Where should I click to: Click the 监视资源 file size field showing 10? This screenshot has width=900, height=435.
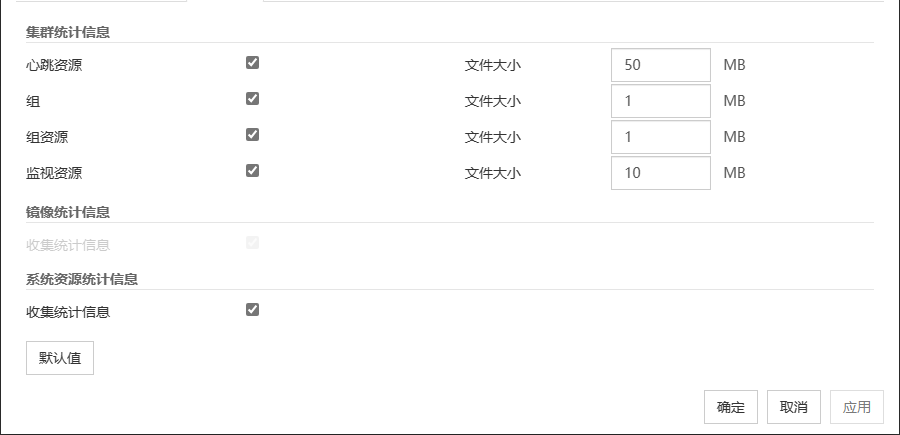click(x=660, y=173)
